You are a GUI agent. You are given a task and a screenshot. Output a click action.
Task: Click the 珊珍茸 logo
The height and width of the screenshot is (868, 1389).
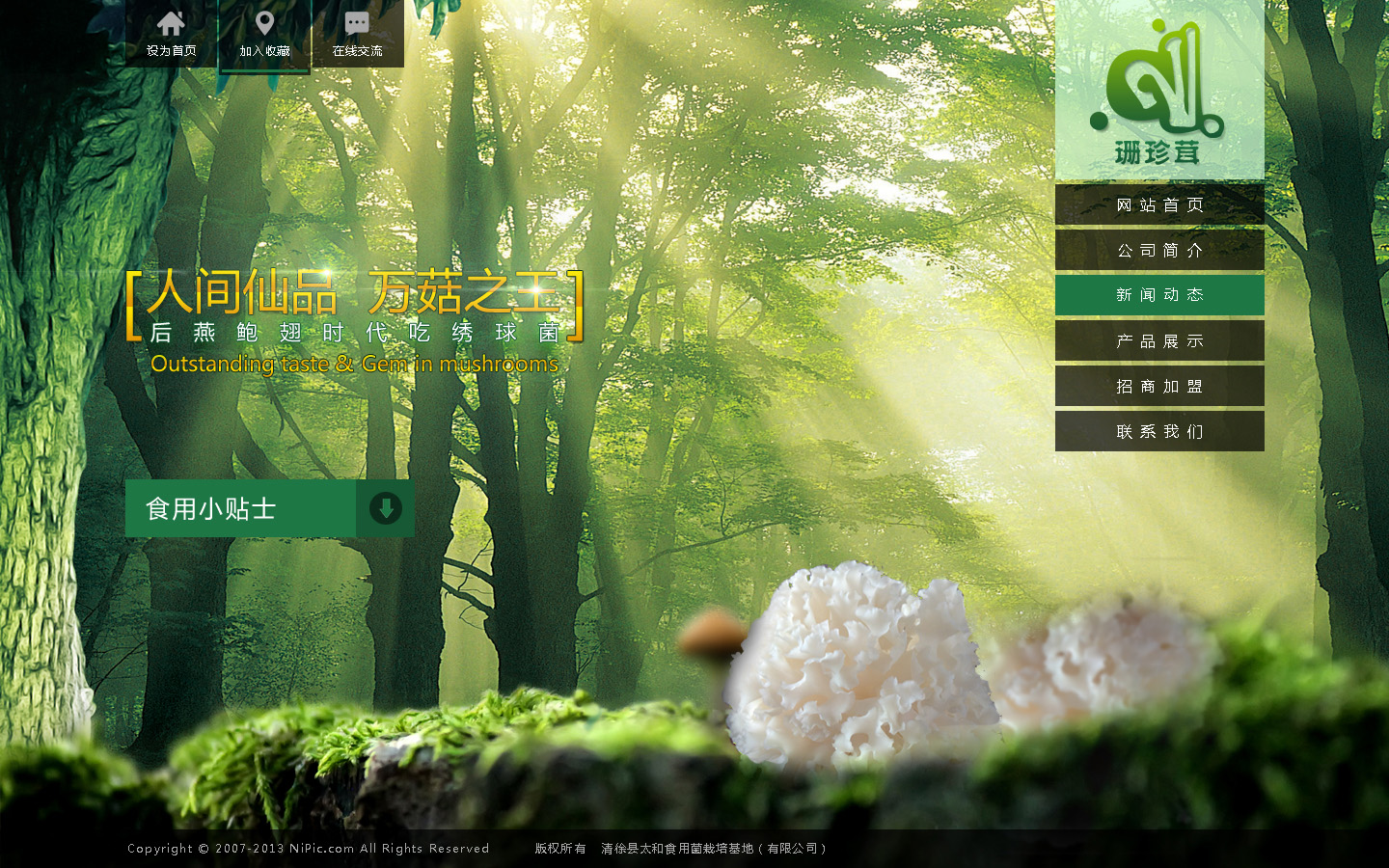point(1158,92)
